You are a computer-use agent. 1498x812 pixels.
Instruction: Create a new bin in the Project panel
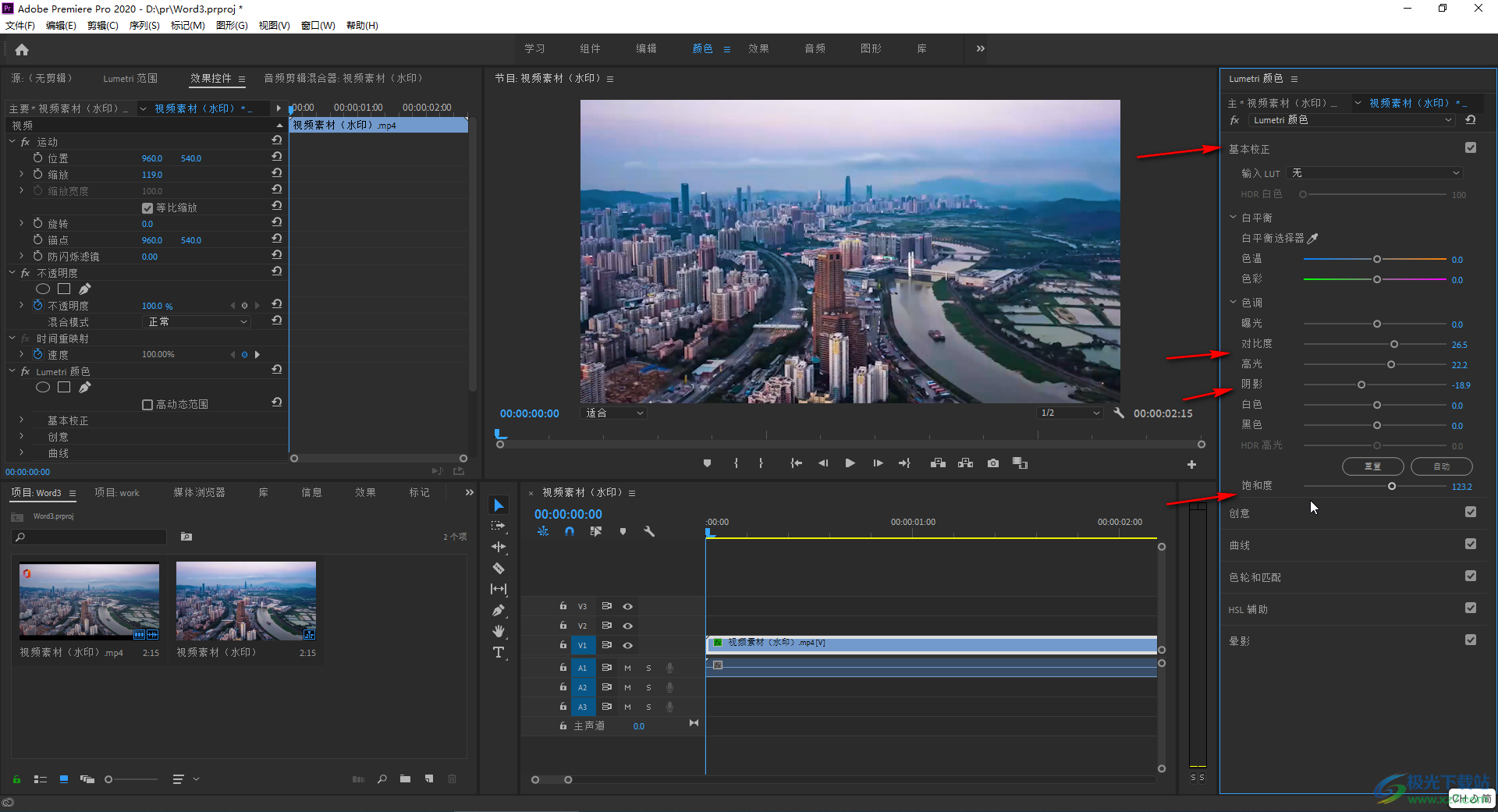(x=405, y=779)
